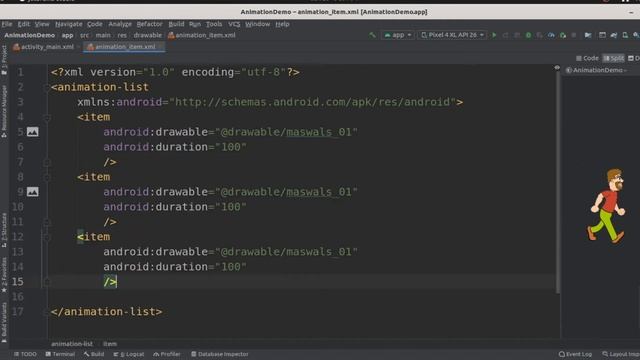This screenshot has height=360, width=640.
Task: Run the app with green play icon
Action: click(494, 35)
